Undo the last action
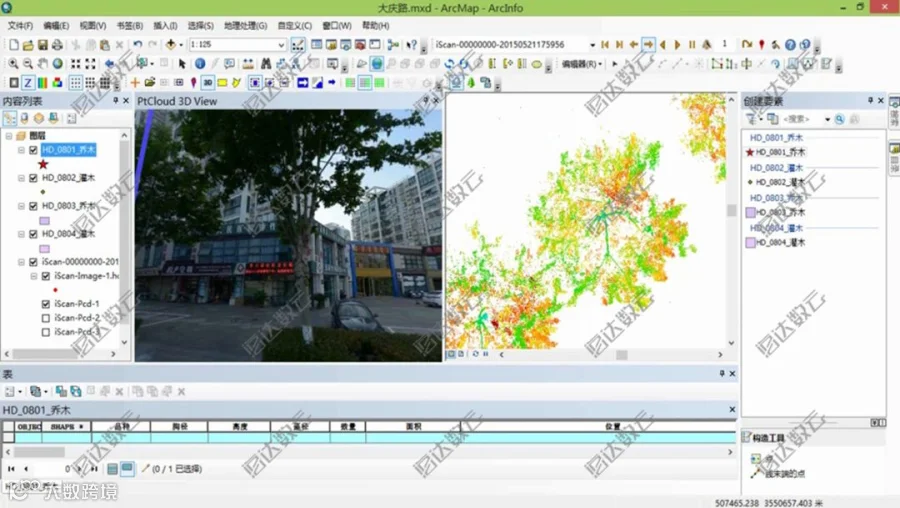The width and height of the screenshot is (900, 508). tap(138, 45)
